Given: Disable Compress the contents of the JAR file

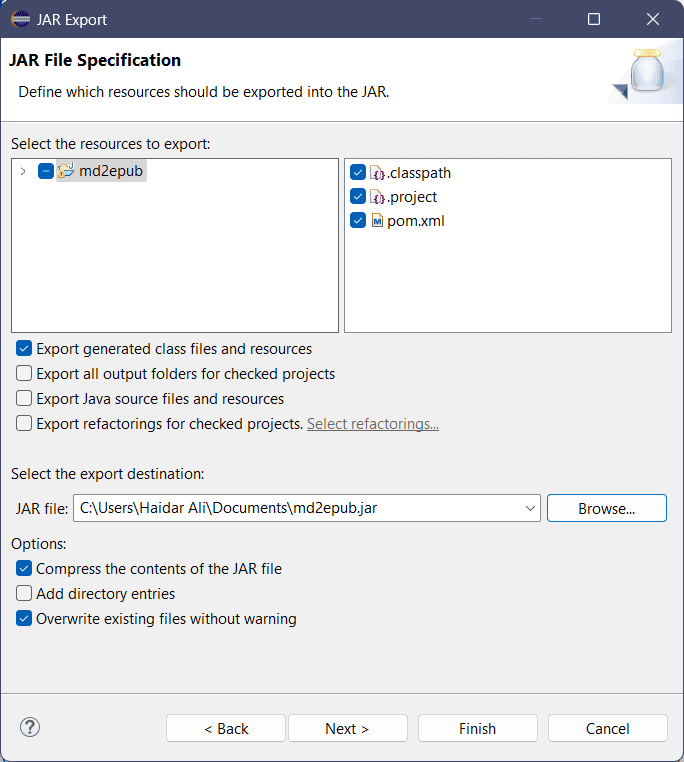Looking at the screenshot, I should point(24,569).
